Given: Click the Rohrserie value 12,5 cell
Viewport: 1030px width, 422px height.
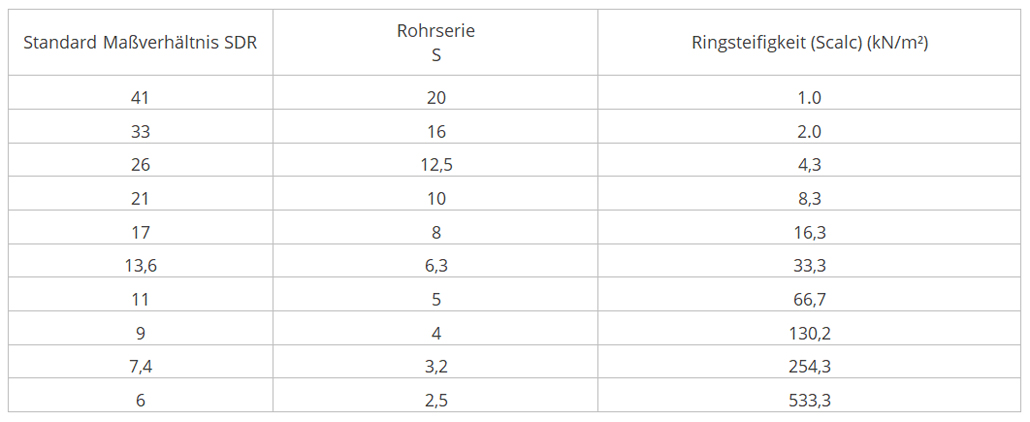Looking at the screenshot, I should (x=436, y=165).
